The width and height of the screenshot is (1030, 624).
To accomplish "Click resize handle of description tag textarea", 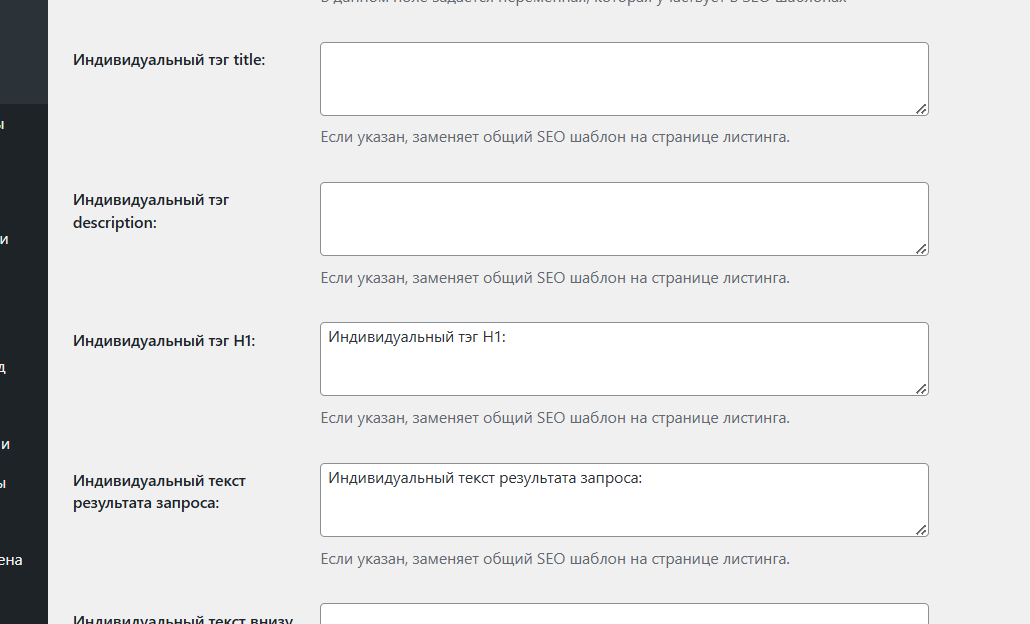I will [921, 248].
